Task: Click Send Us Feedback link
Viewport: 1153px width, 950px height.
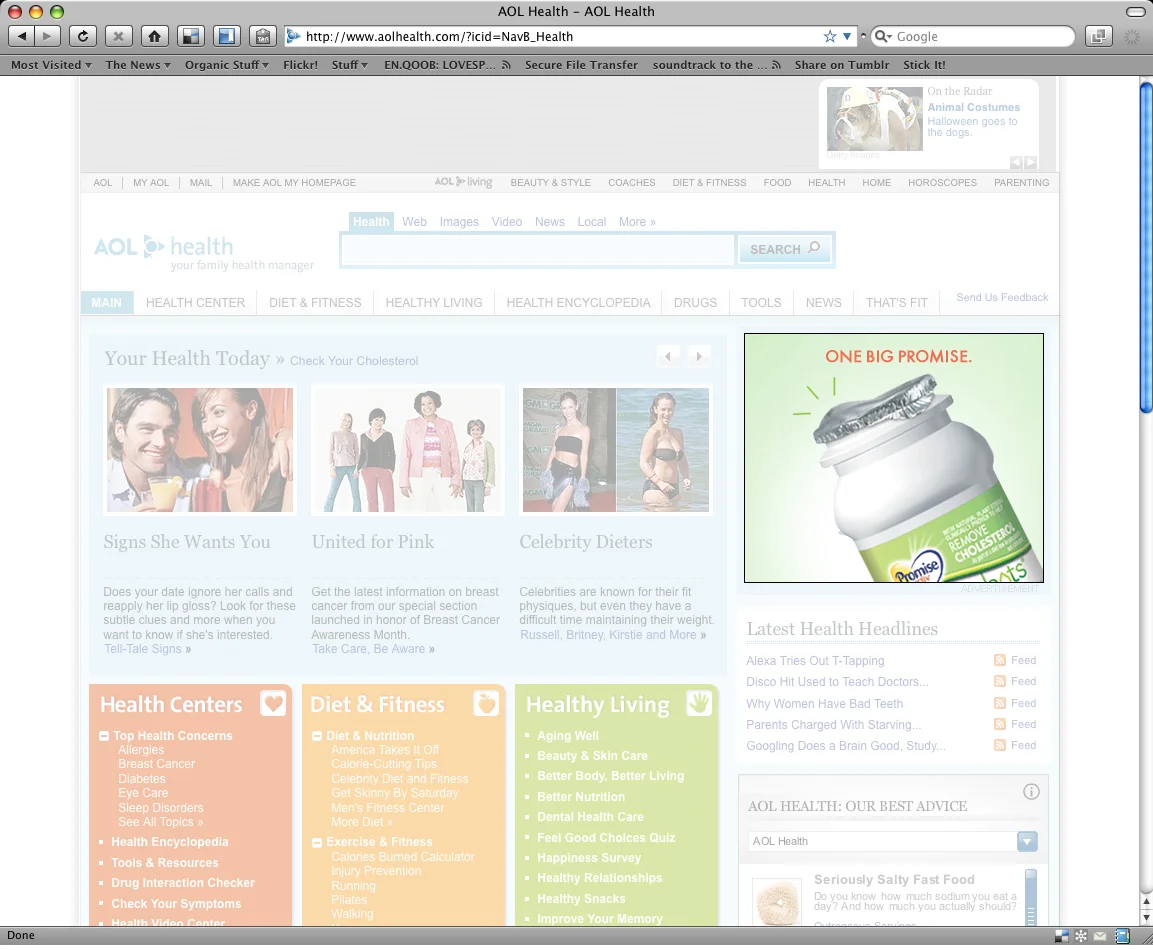Action: tap(1002, 297)
